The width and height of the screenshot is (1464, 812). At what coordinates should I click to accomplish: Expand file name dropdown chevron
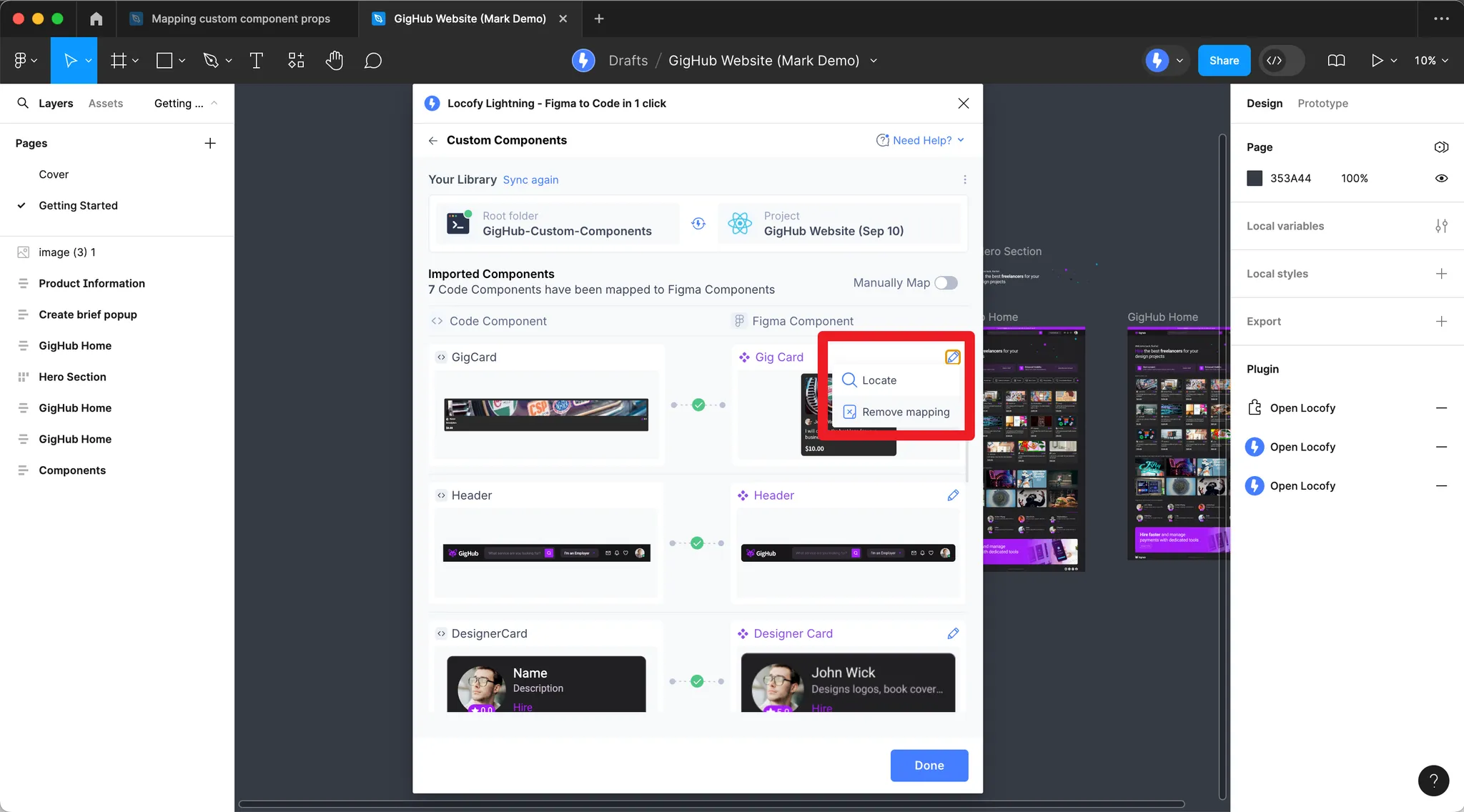point(874,61)
